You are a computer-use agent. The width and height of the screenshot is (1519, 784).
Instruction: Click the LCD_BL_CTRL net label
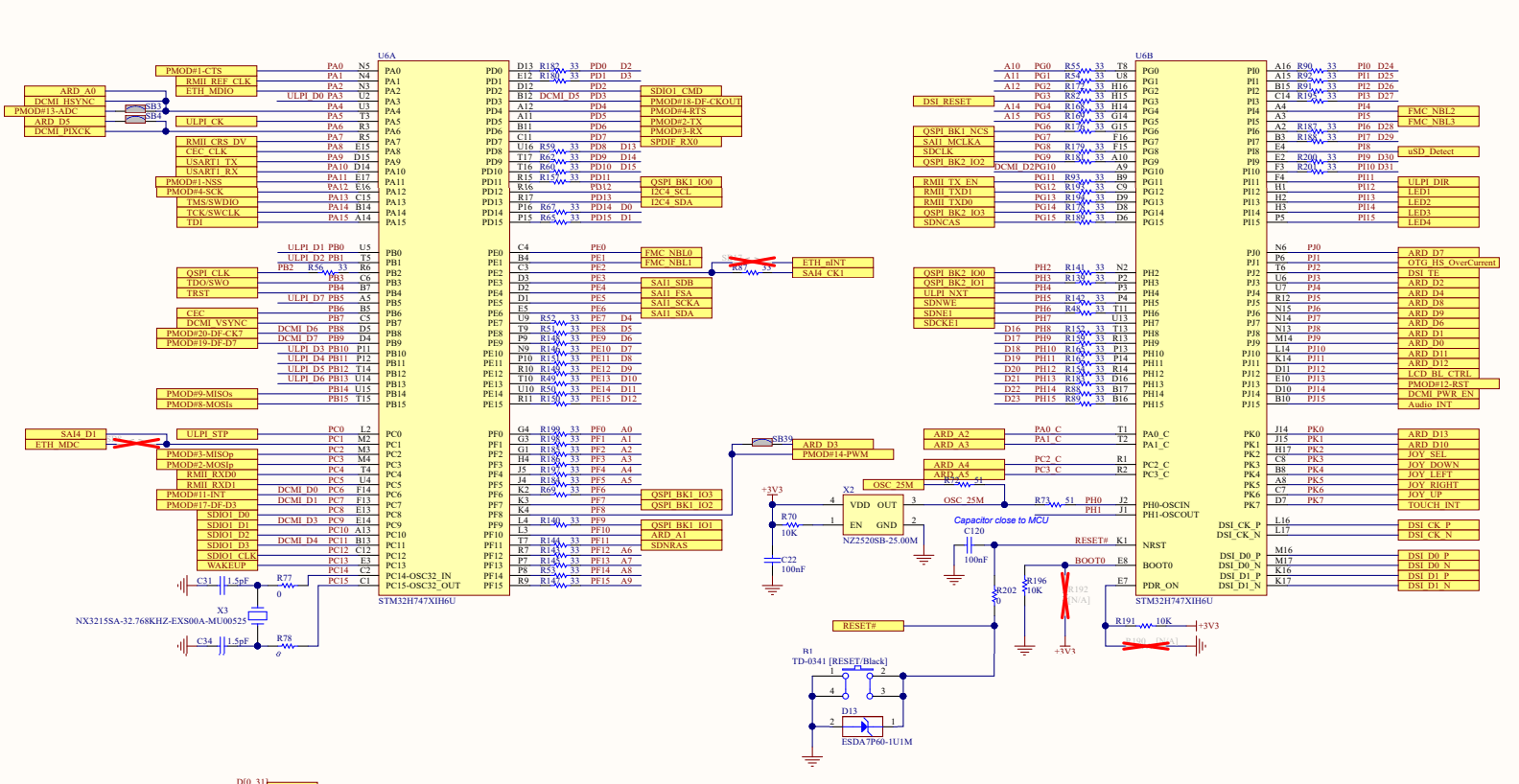1438,374
